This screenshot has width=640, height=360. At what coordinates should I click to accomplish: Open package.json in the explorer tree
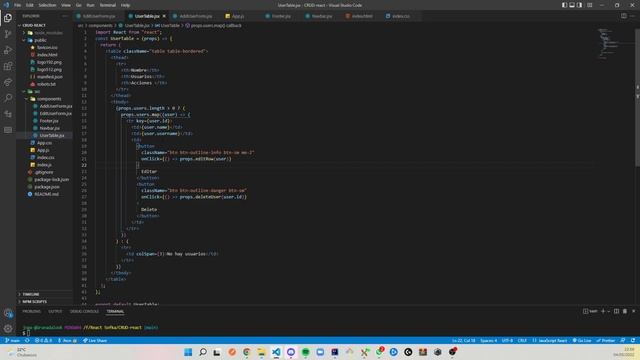click(47, 187)
